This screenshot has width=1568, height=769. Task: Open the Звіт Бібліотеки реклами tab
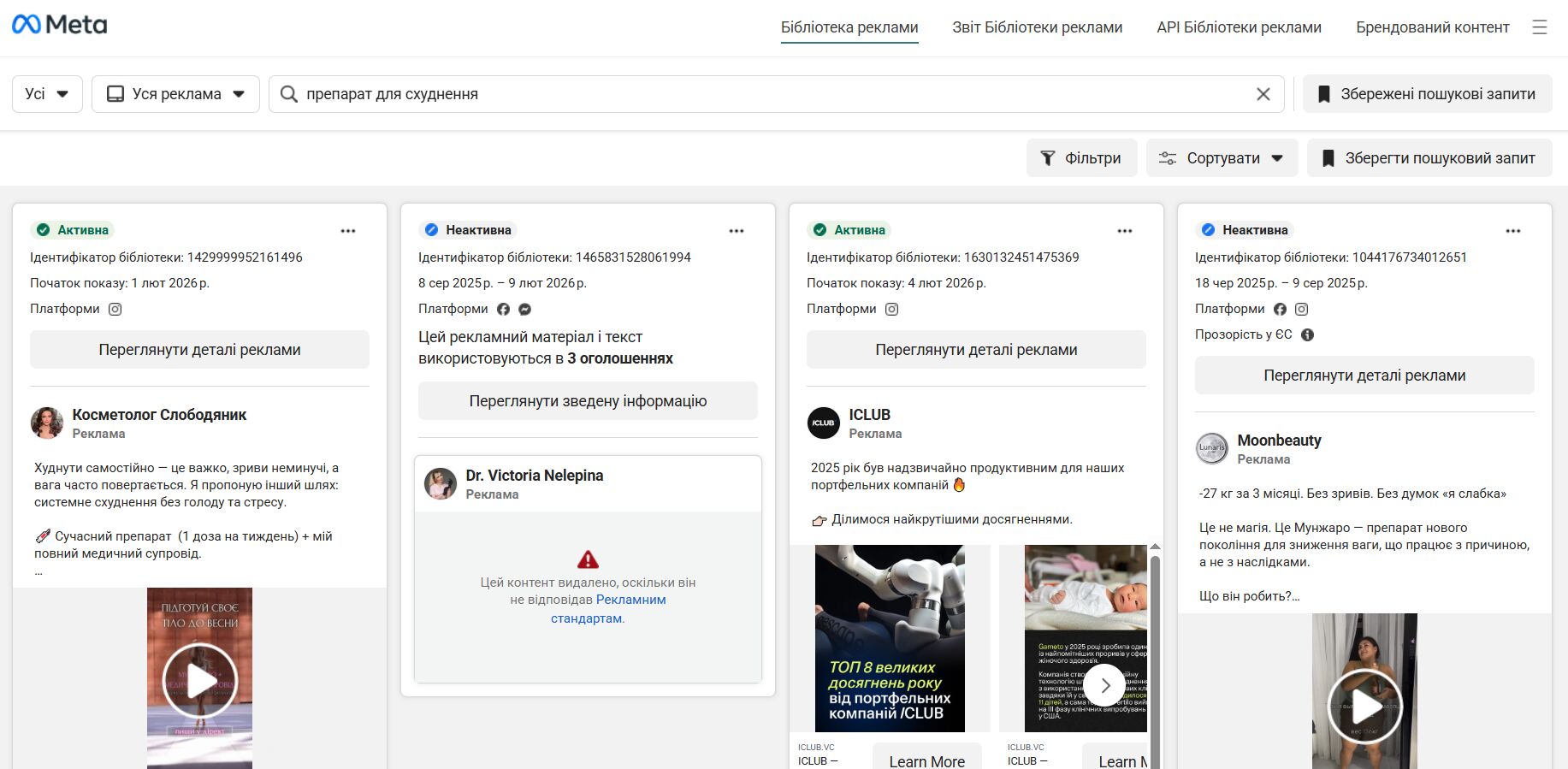1037,27
